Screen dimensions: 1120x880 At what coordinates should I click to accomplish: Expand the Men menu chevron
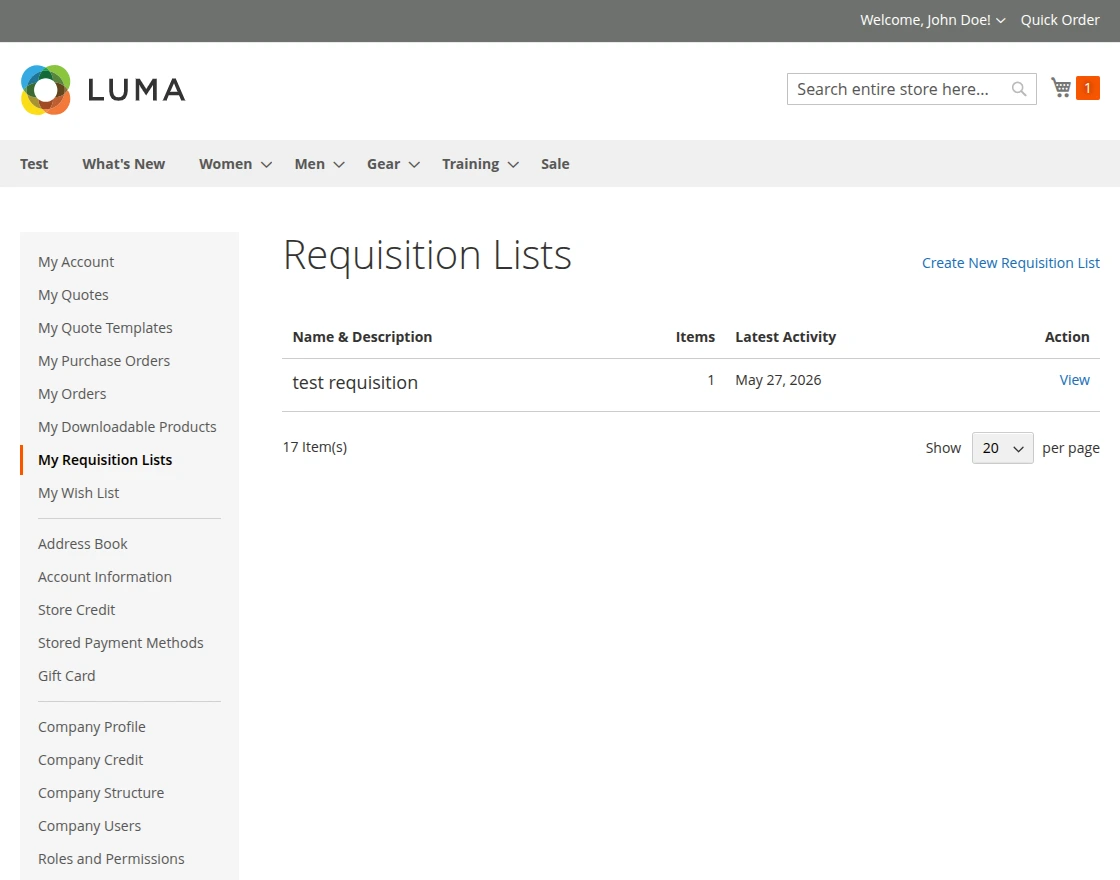(339, 164)
